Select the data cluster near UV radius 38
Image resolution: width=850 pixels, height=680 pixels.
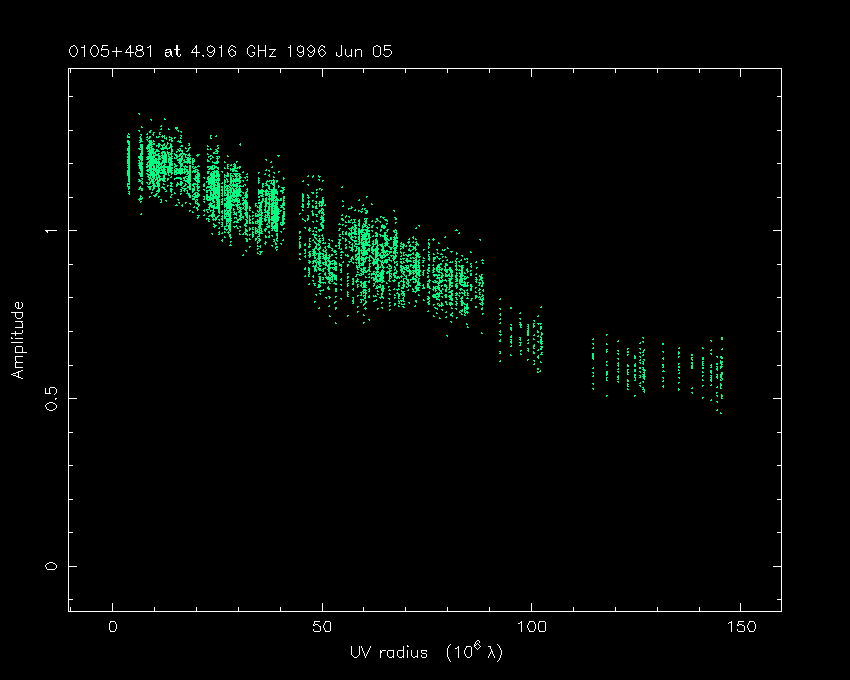point(270,205)
